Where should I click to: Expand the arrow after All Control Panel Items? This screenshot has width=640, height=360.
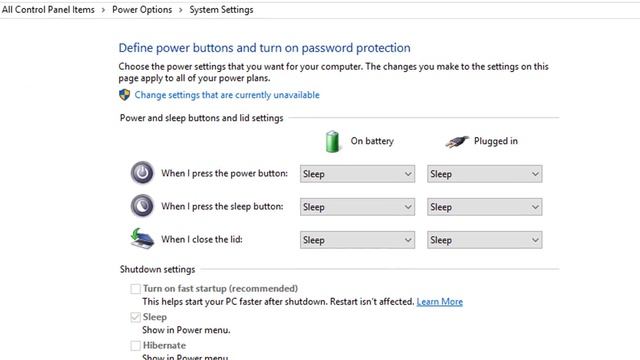click(x=103, y=10)
